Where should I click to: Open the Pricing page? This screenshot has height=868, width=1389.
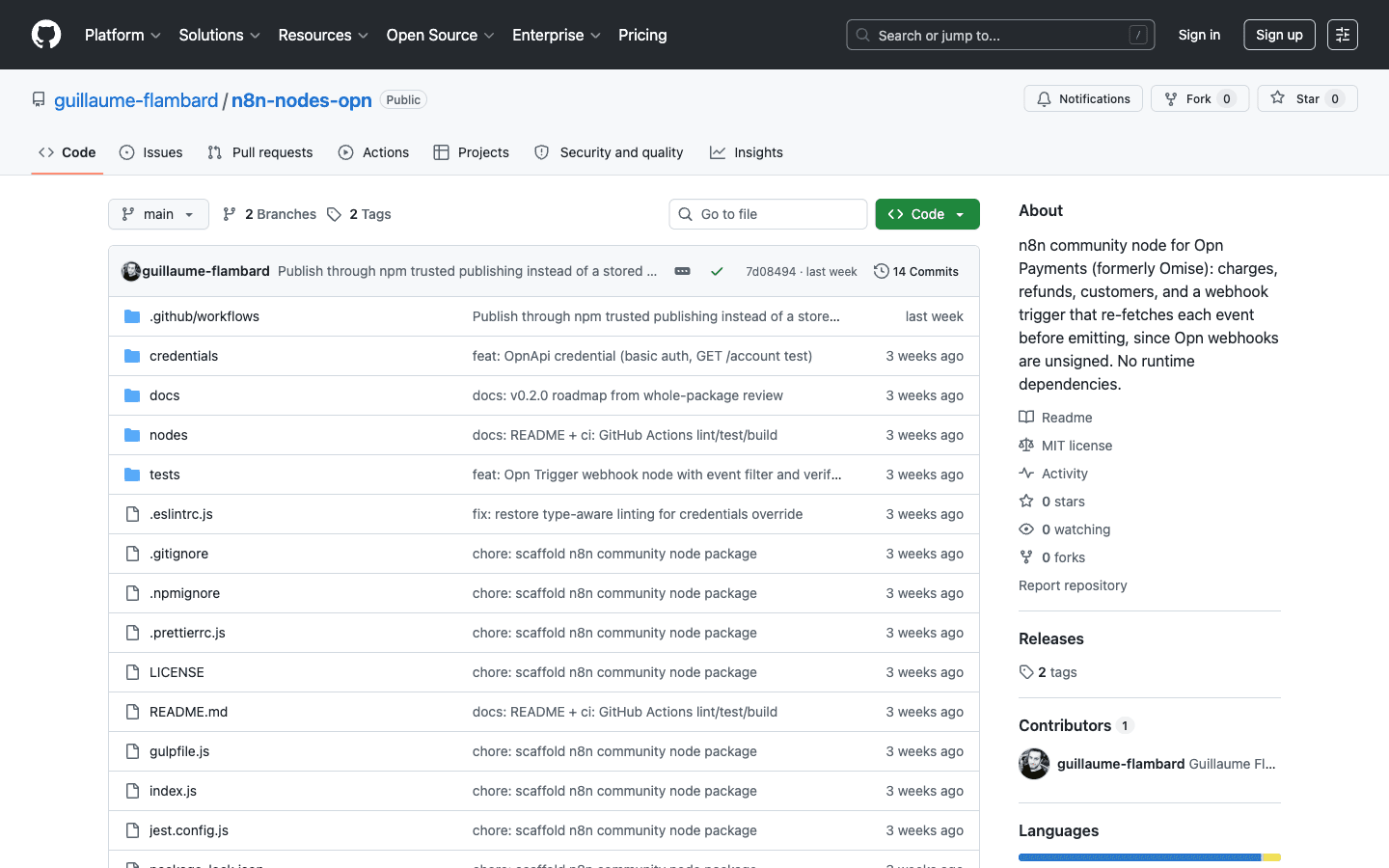pyautogui.click(x=642, y=35)
